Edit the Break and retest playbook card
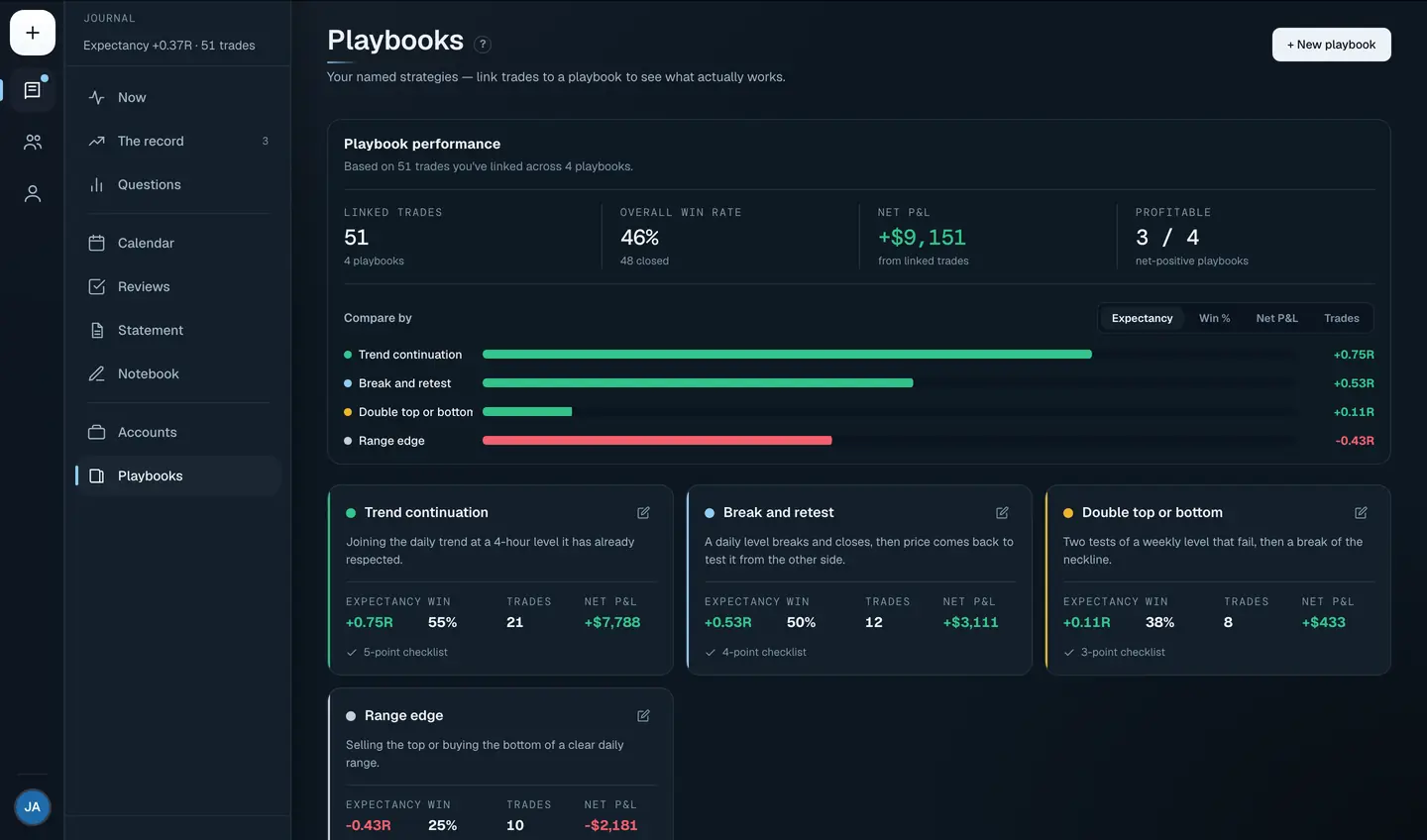The image size is (1427, 840). coord(1002,512)
